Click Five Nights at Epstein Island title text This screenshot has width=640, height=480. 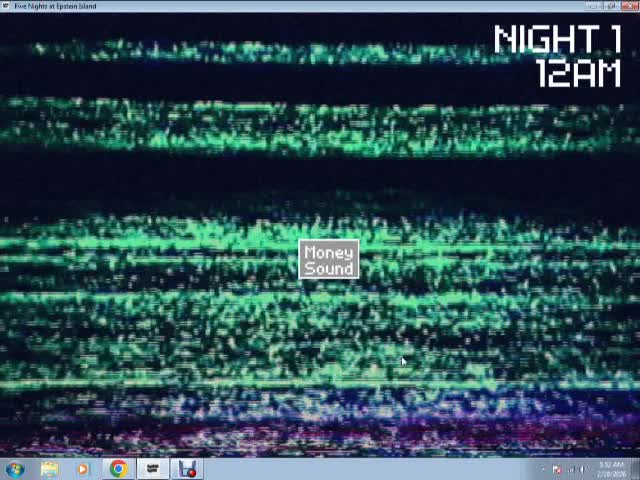click(x=55, y=6)
